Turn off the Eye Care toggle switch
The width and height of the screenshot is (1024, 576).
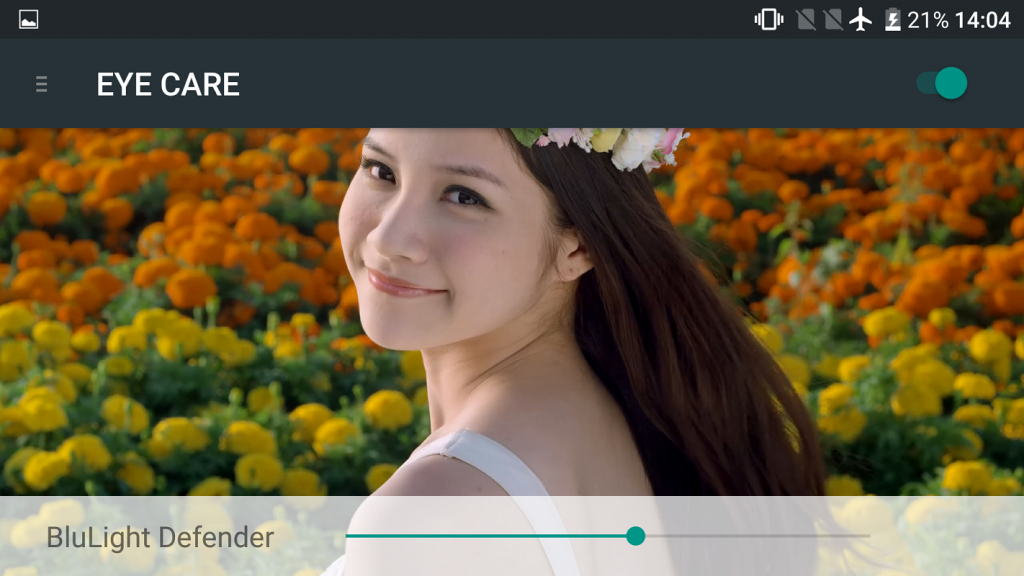942,83
